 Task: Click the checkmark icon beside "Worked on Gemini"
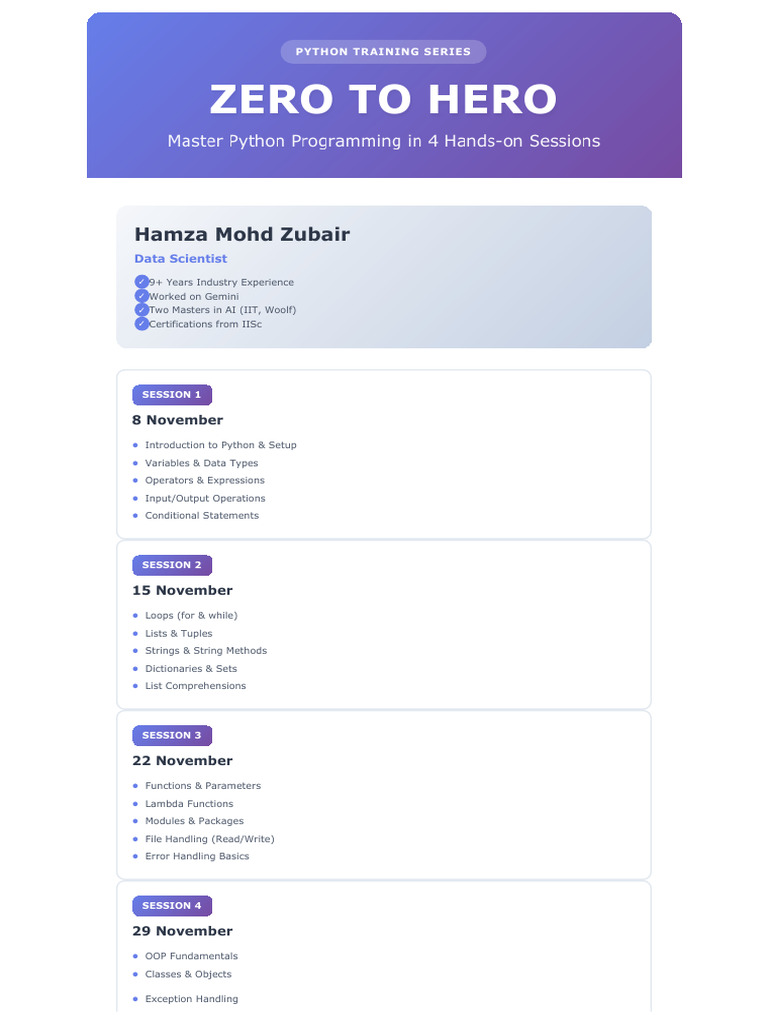point(141,296)
